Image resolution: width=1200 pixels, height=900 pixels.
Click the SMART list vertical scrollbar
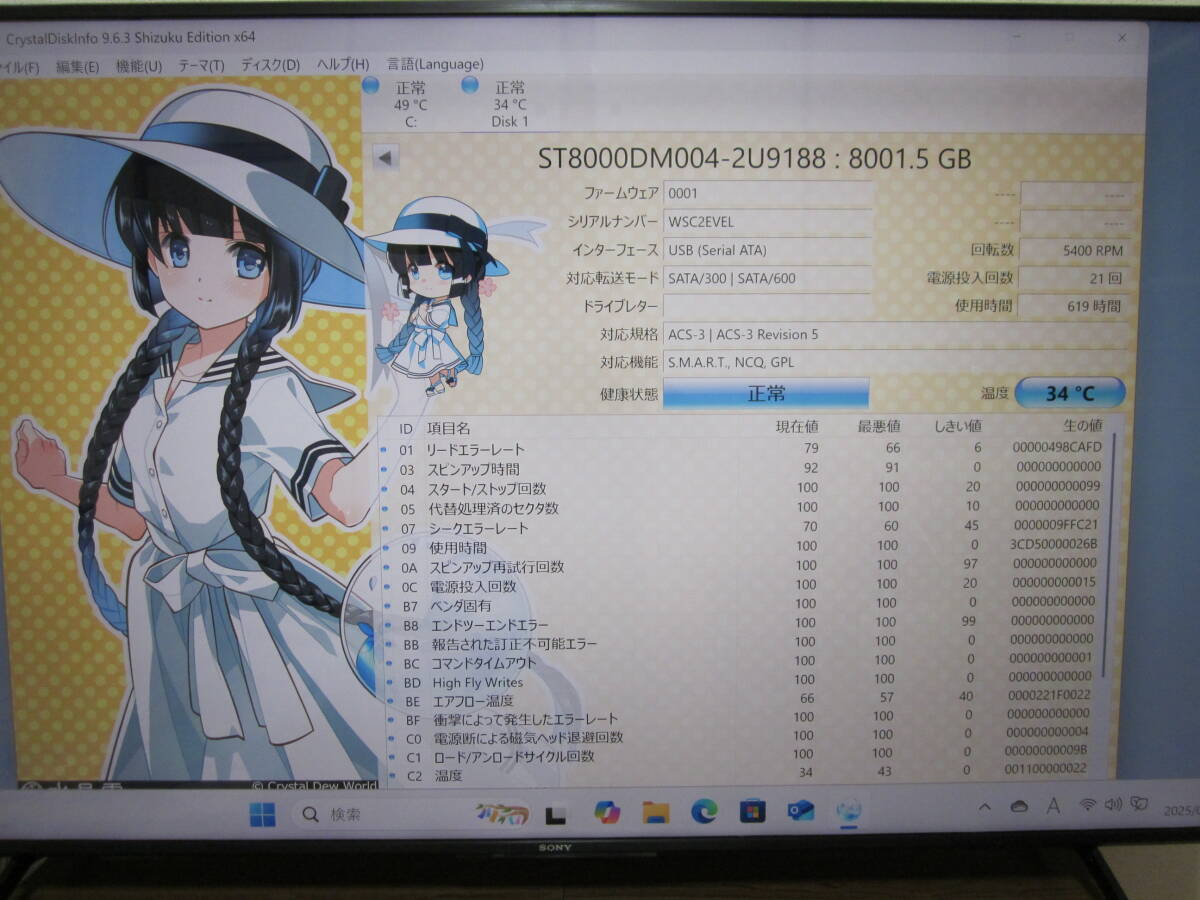(1109, 556)
